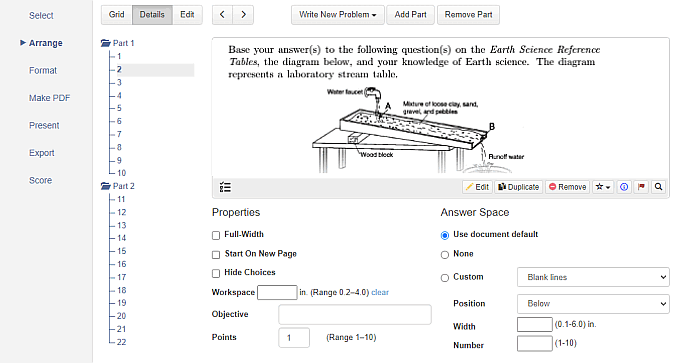Select problem 5 in the tree

pyautogui.click(x=119, y=108)
